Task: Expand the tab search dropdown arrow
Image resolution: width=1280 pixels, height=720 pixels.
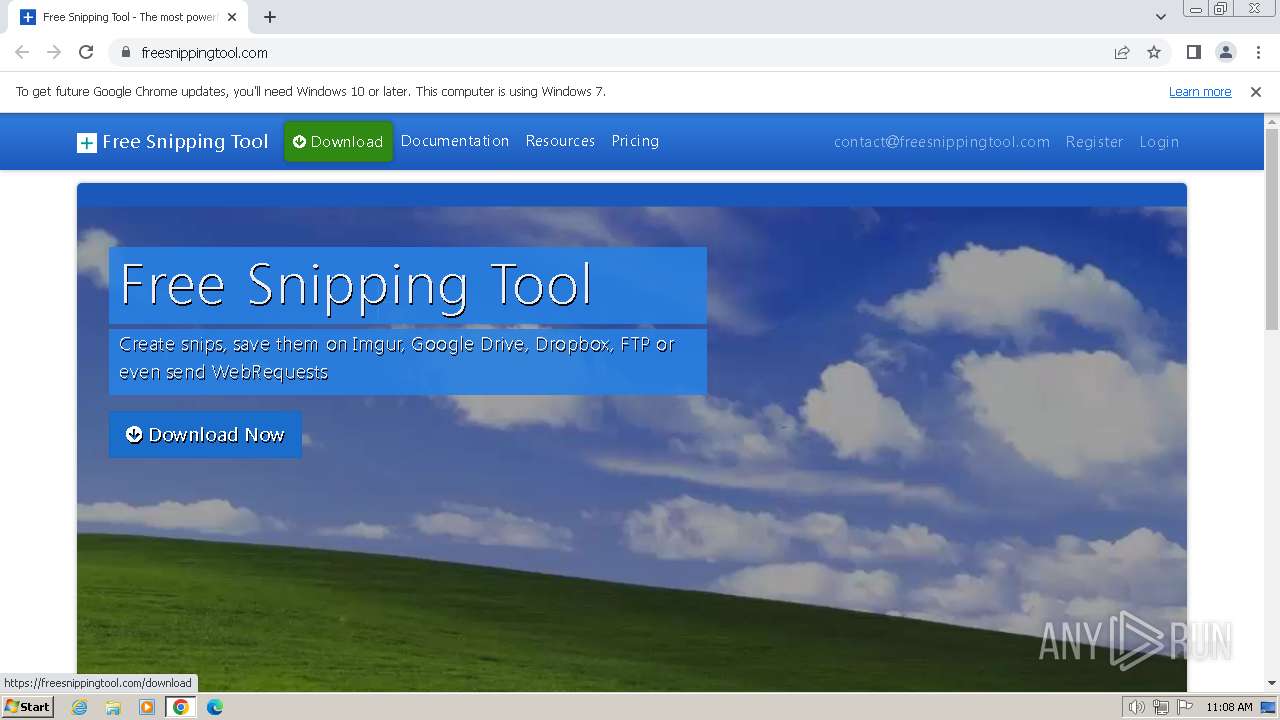Action: pos(1160,17)
